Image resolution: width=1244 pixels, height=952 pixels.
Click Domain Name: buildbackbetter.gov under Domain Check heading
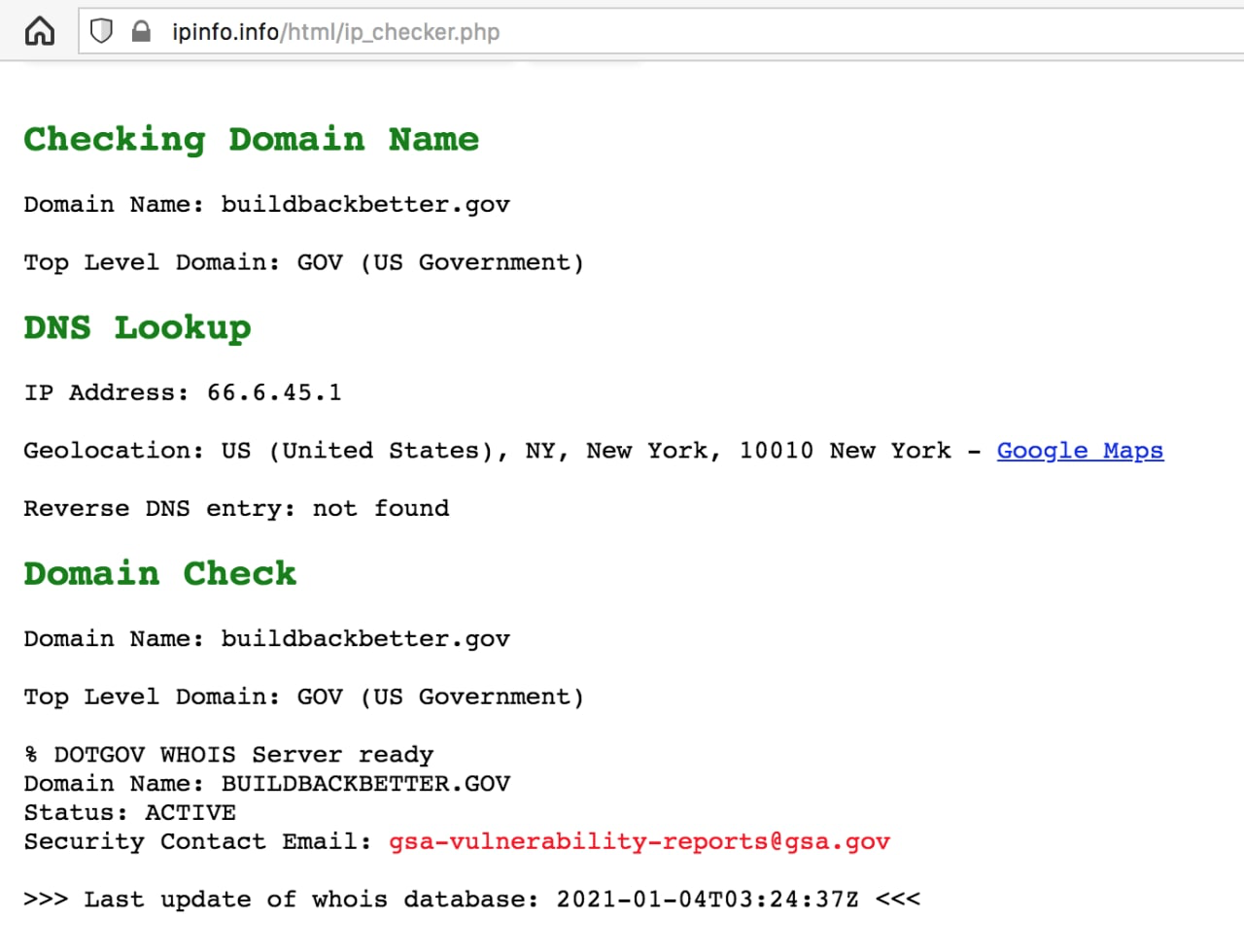pyautogui.click(x=266, y=638)
